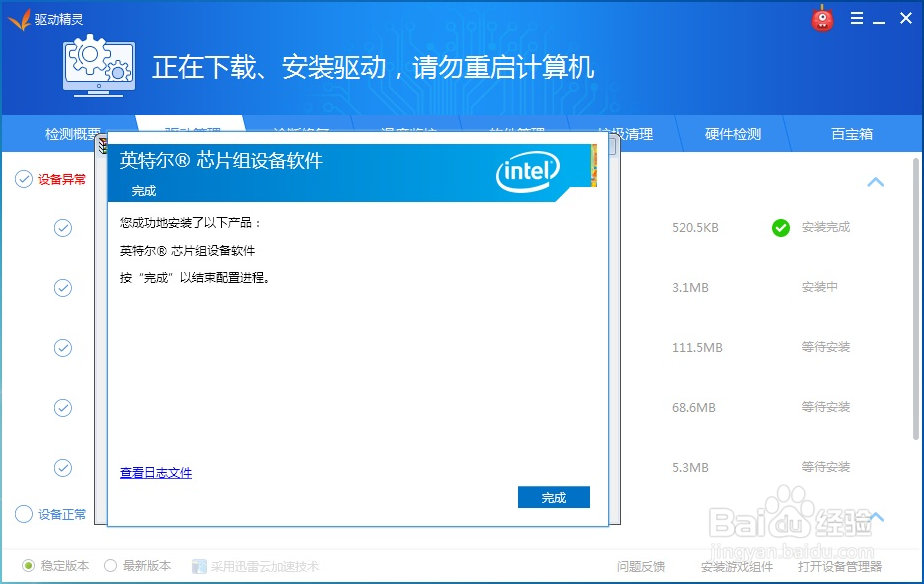924x584 pixels.
Task: Uncheck the driver row sized 3.1MB
Action: (63, 288)
